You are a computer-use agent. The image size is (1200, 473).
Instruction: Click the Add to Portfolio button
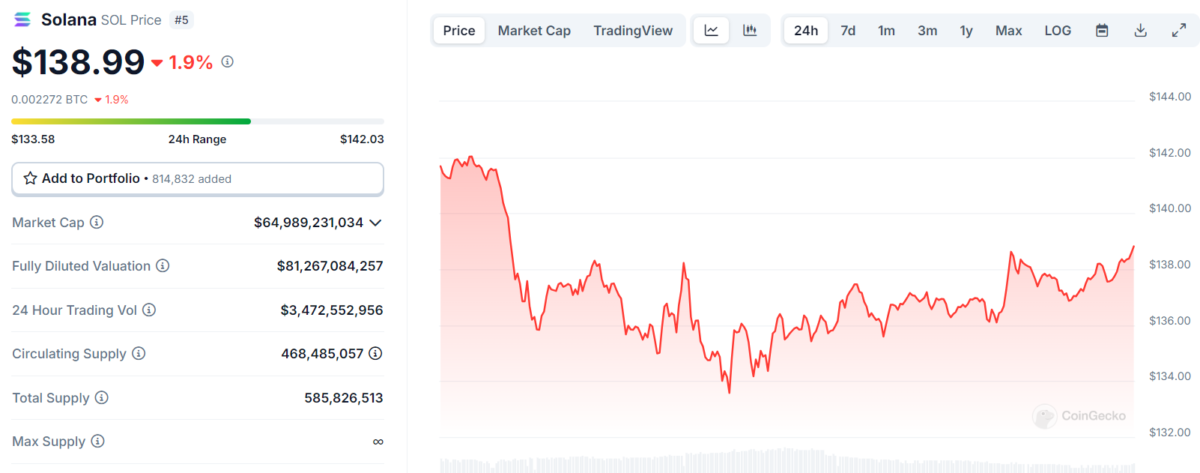tap(197, 179)
